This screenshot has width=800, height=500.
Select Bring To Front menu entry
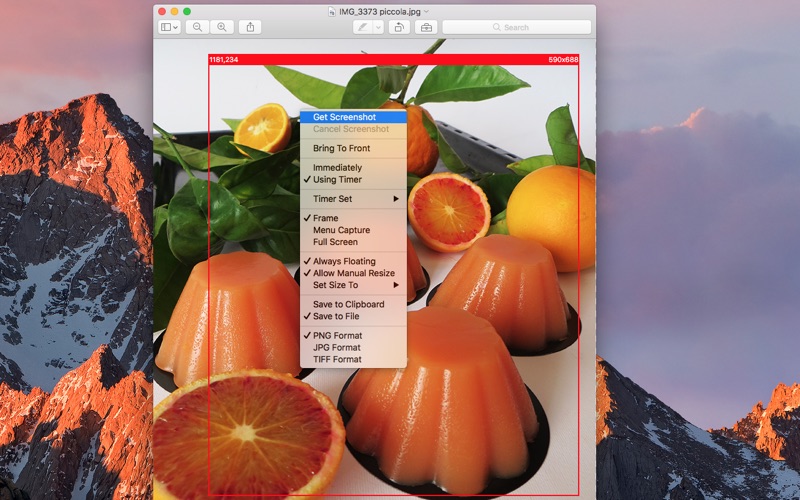353,148
